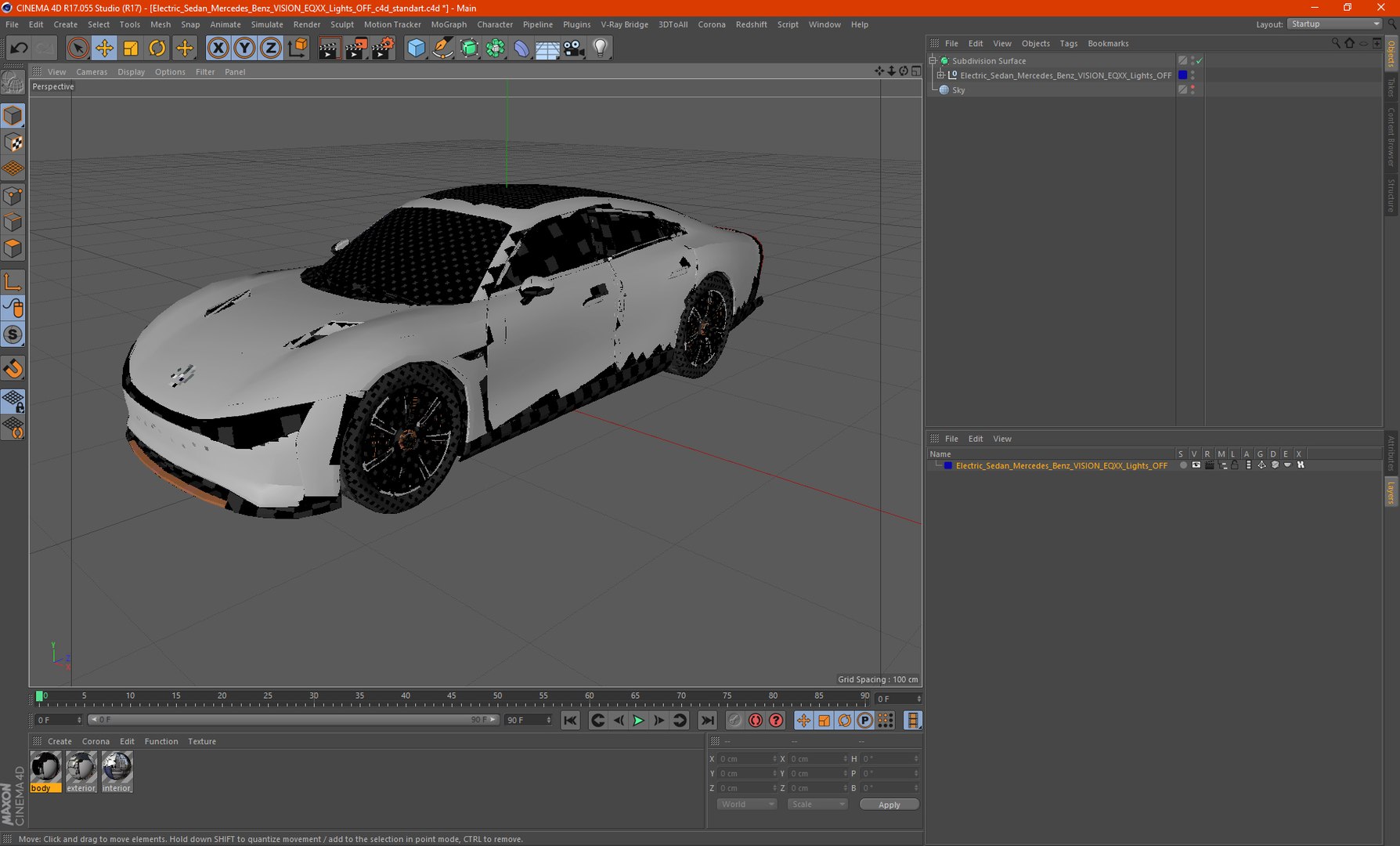The image size is (1400, 846).
Task: Open the Simulate menu
Action: 267,24
